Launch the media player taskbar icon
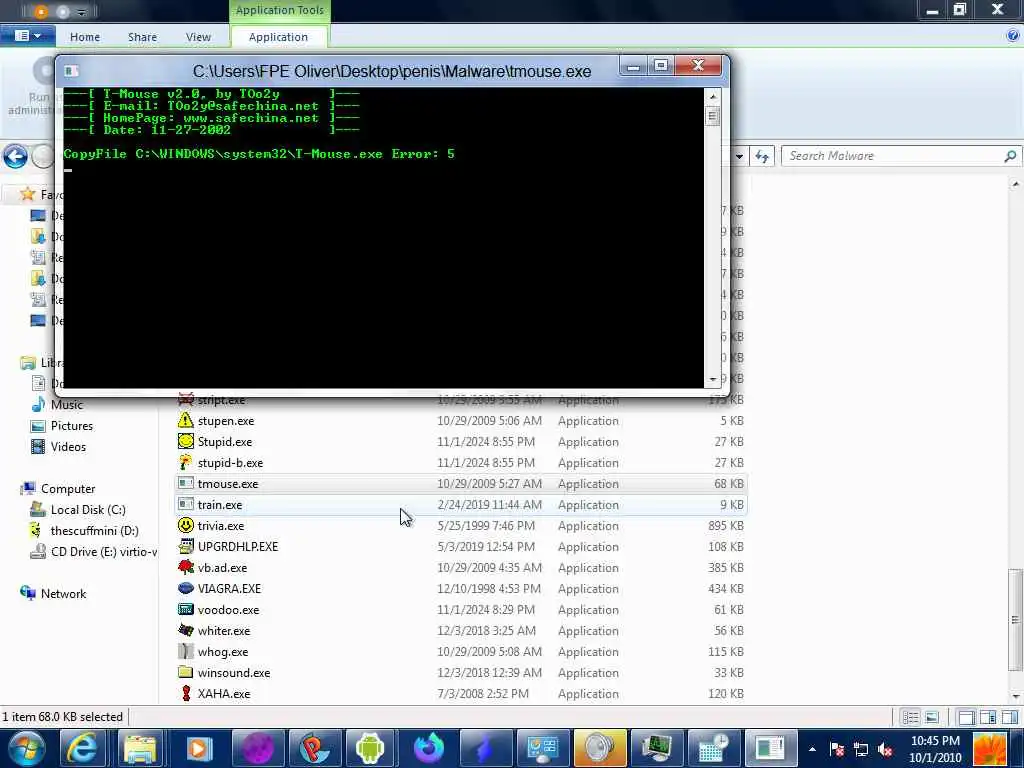 [199, 748]
